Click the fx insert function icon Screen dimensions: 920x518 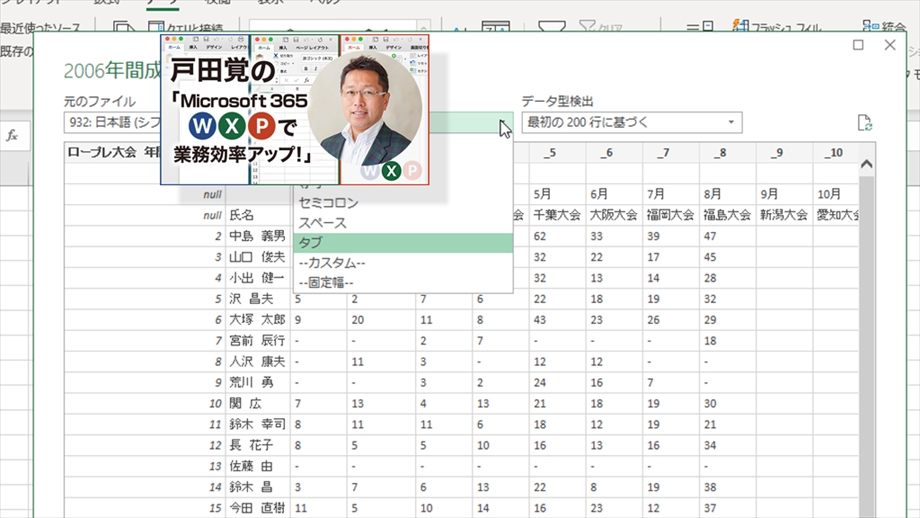[x=12, y=136]
